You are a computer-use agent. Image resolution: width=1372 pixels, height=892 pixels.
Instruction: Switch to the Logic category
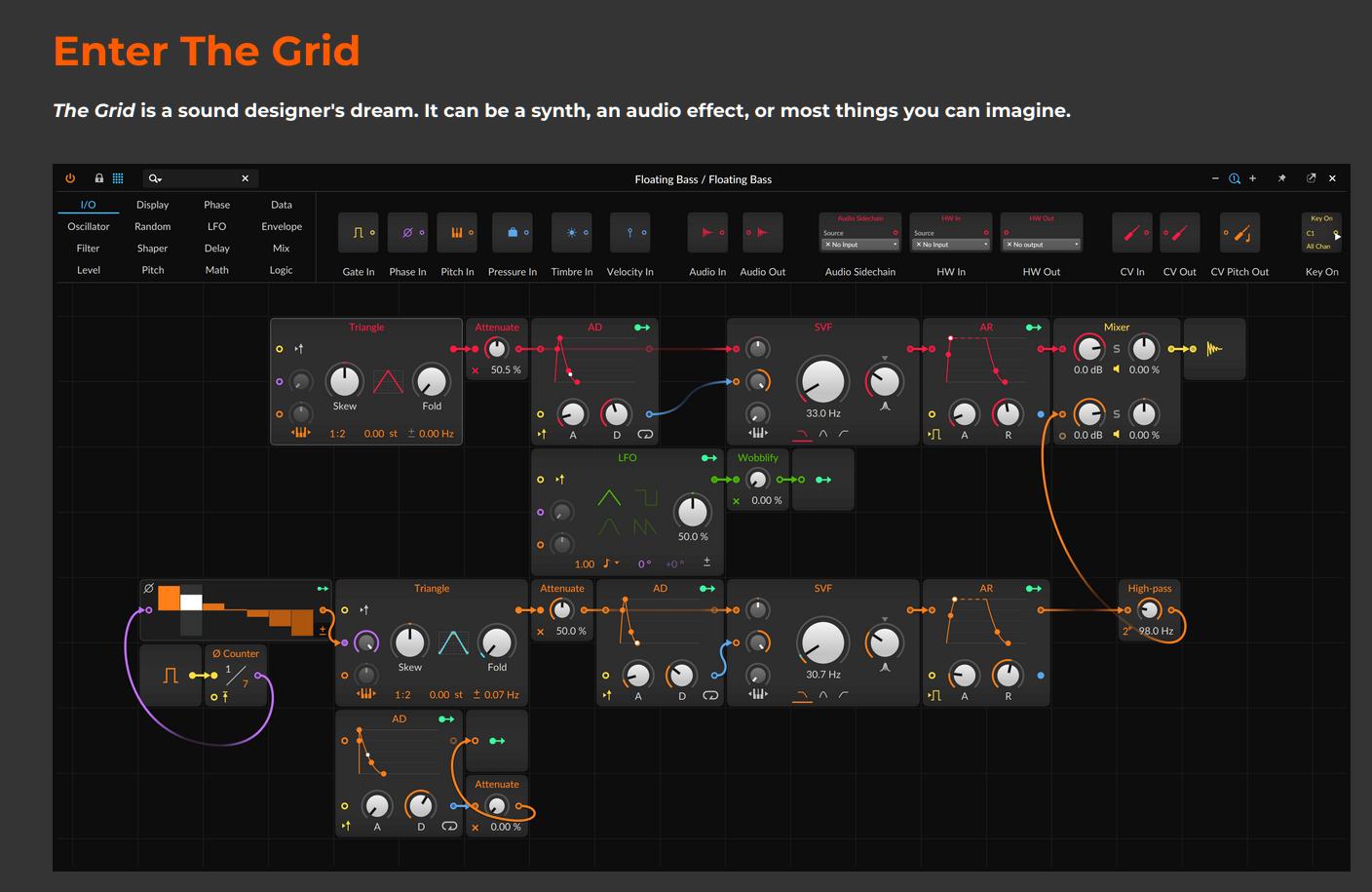point(282,270)
